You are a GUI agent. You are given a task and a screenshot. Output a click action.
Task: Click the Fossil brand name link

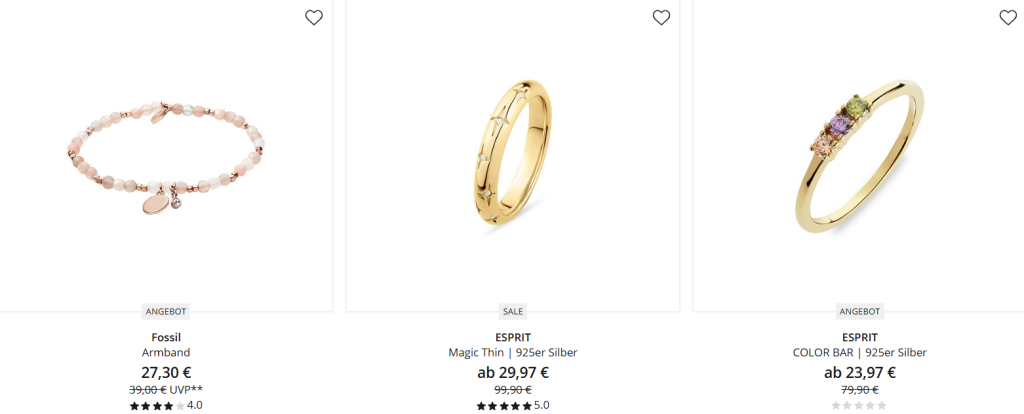pos(166,338)
